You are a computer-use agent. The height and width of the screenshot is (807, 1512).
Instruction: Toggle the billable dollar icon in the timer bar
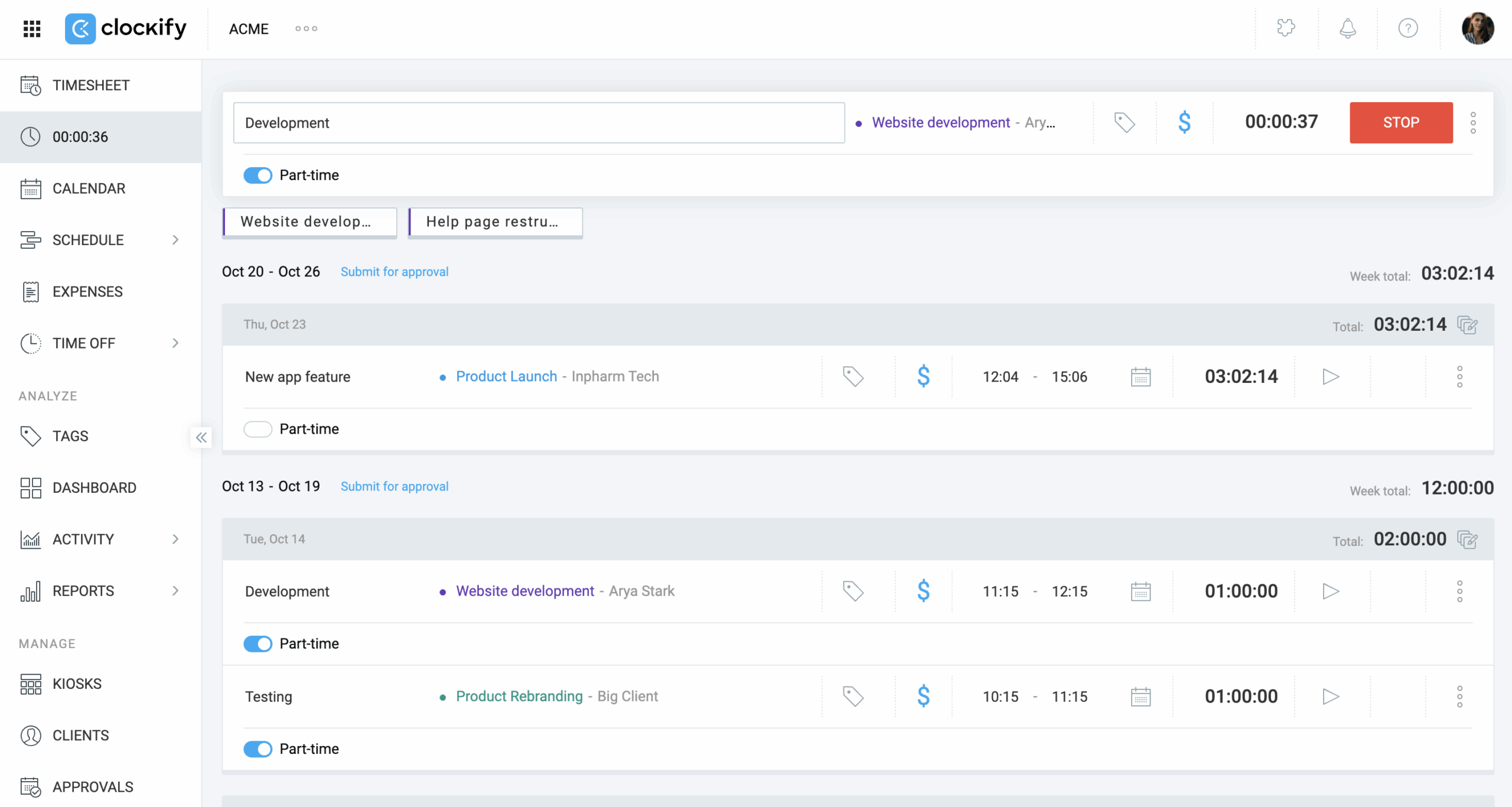[1184, 123]
